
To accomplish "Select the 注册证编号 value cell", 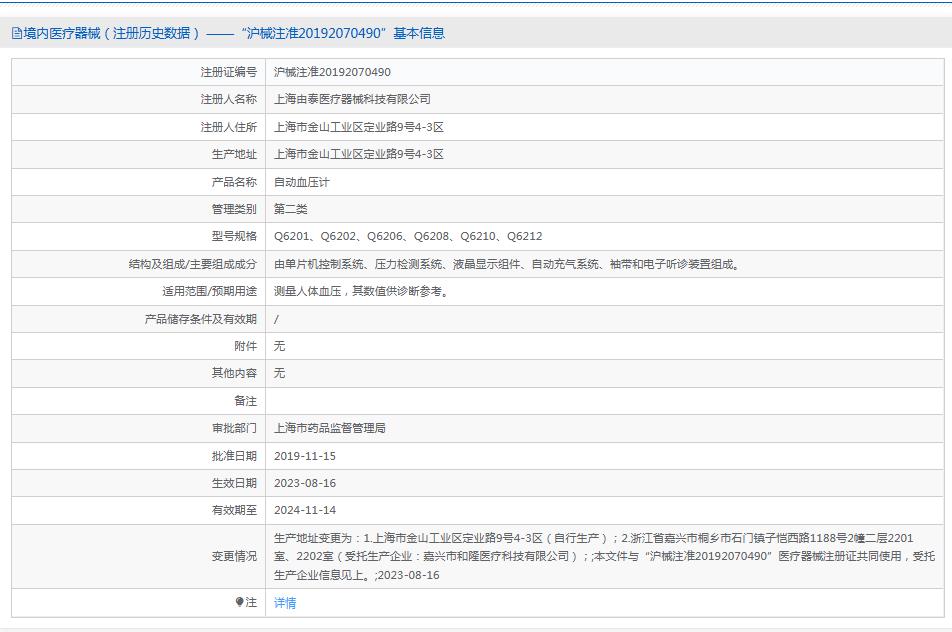I will 330,72.
